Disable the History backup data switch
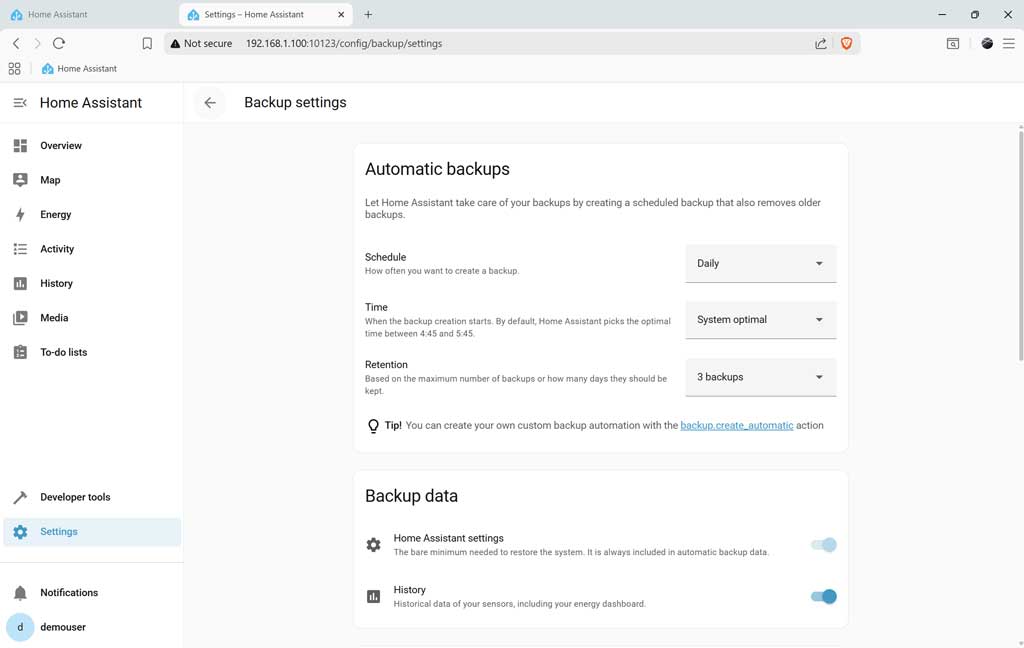This screenshot has width=1024, height=648. (x=824, y=596)
